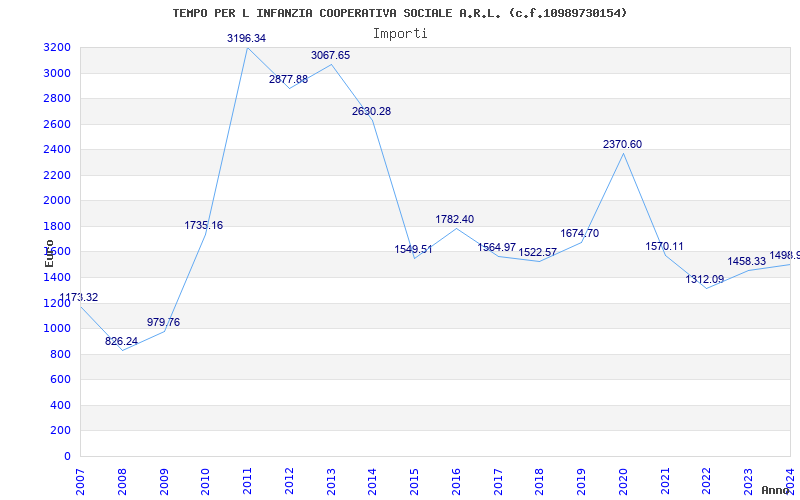
Task: Select data label 3196.34
Action: coord(246,38)
